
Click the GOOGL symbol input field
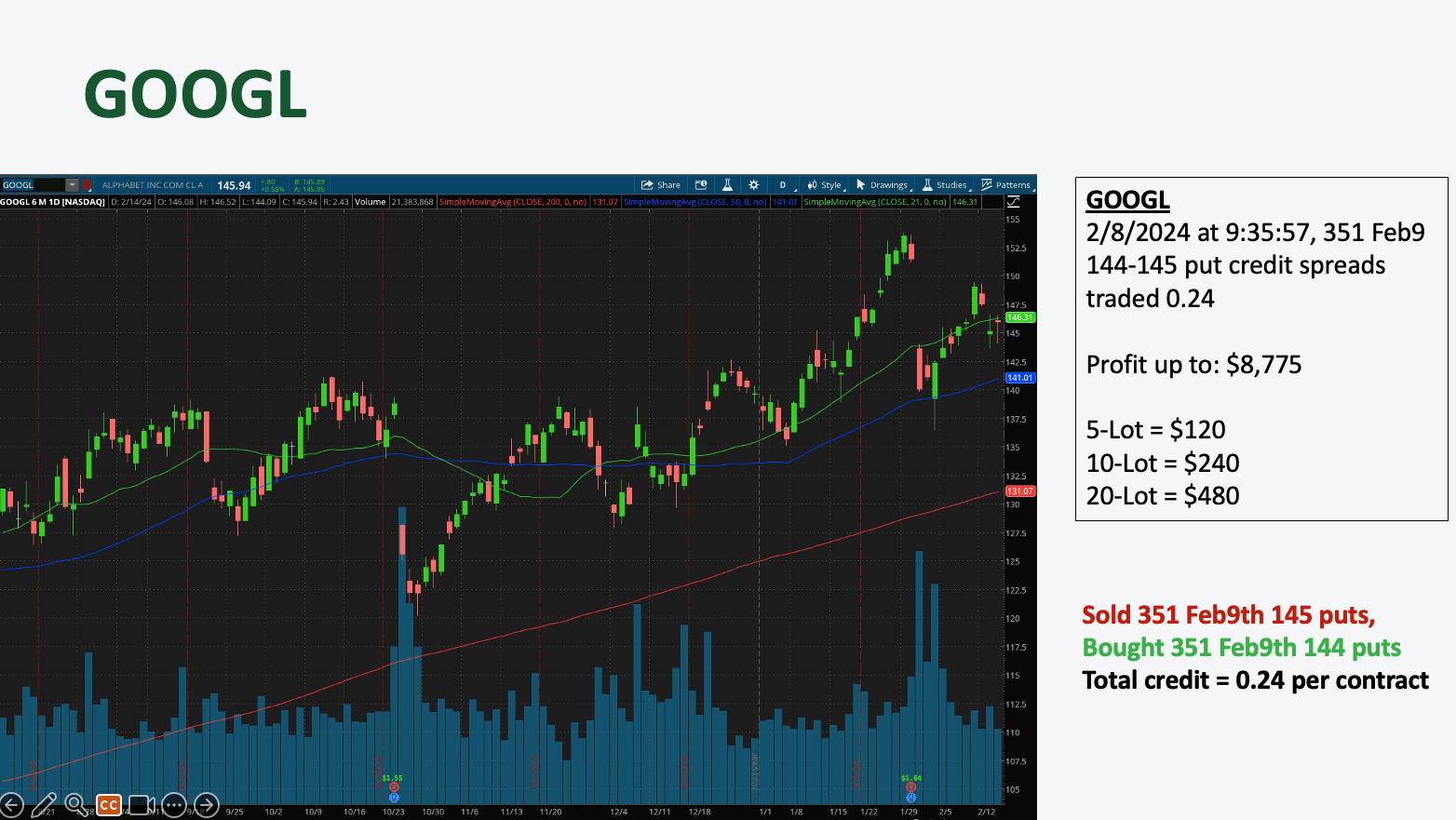[33, 185]
